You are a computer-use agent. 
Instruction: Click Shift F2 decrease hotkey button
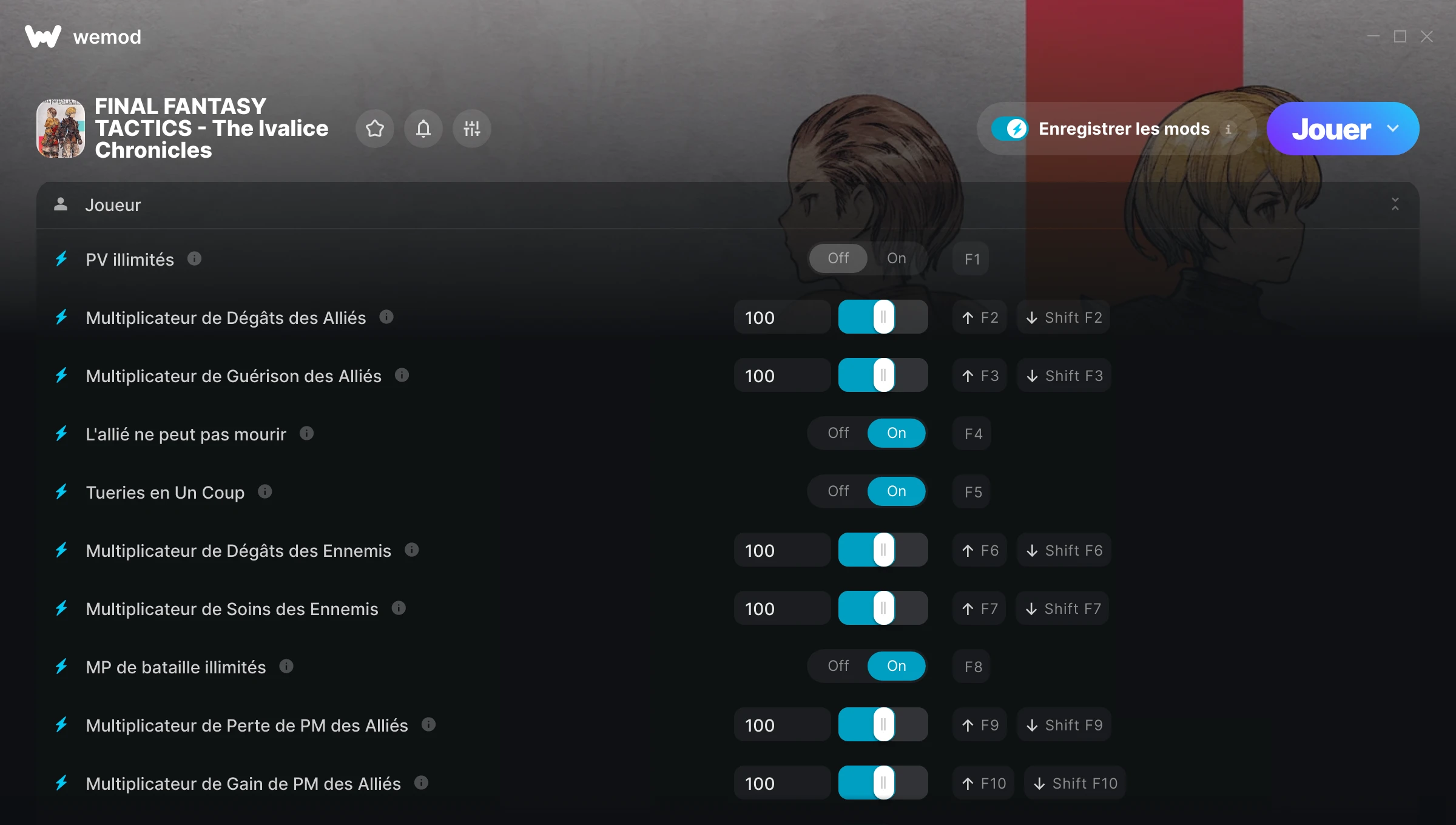point(1064,317)
